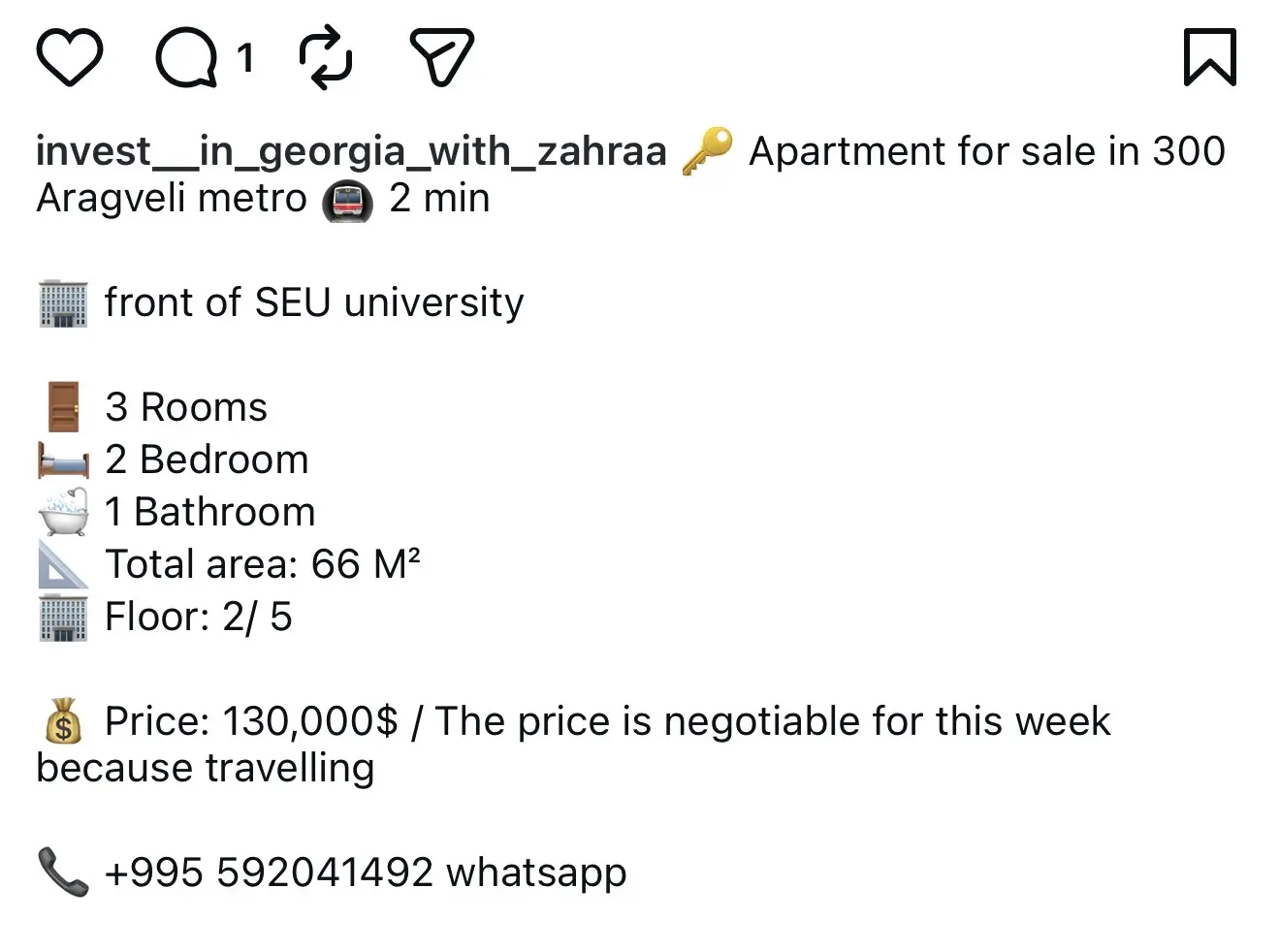
Task: Tap the bed emoji beside 2 Bedroom
Action: (63, 460)
